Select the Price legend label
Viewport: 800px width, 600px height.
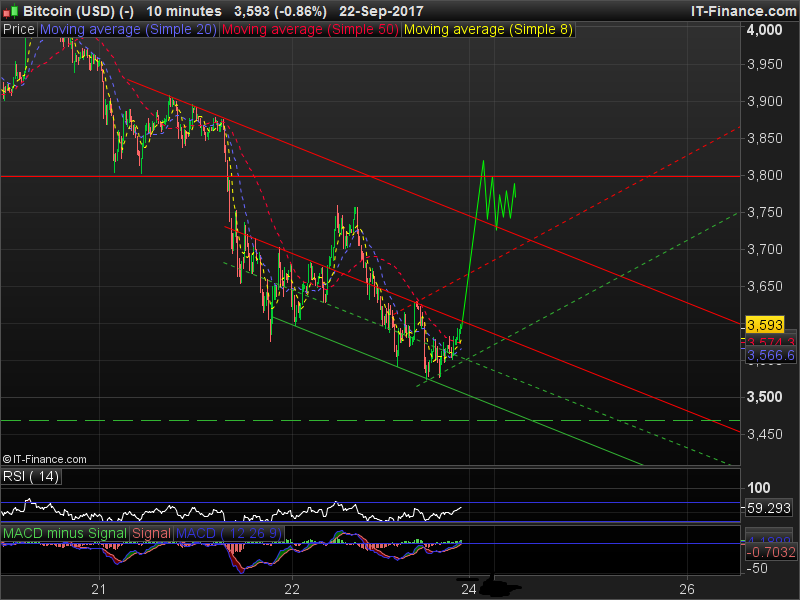coord(19,30)
